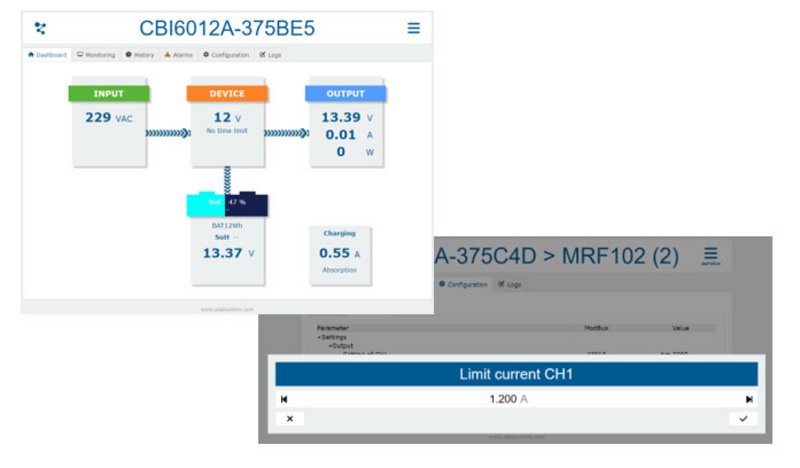
Task: Open the Logs tab in MRF102 window
Action: point(510,284)
